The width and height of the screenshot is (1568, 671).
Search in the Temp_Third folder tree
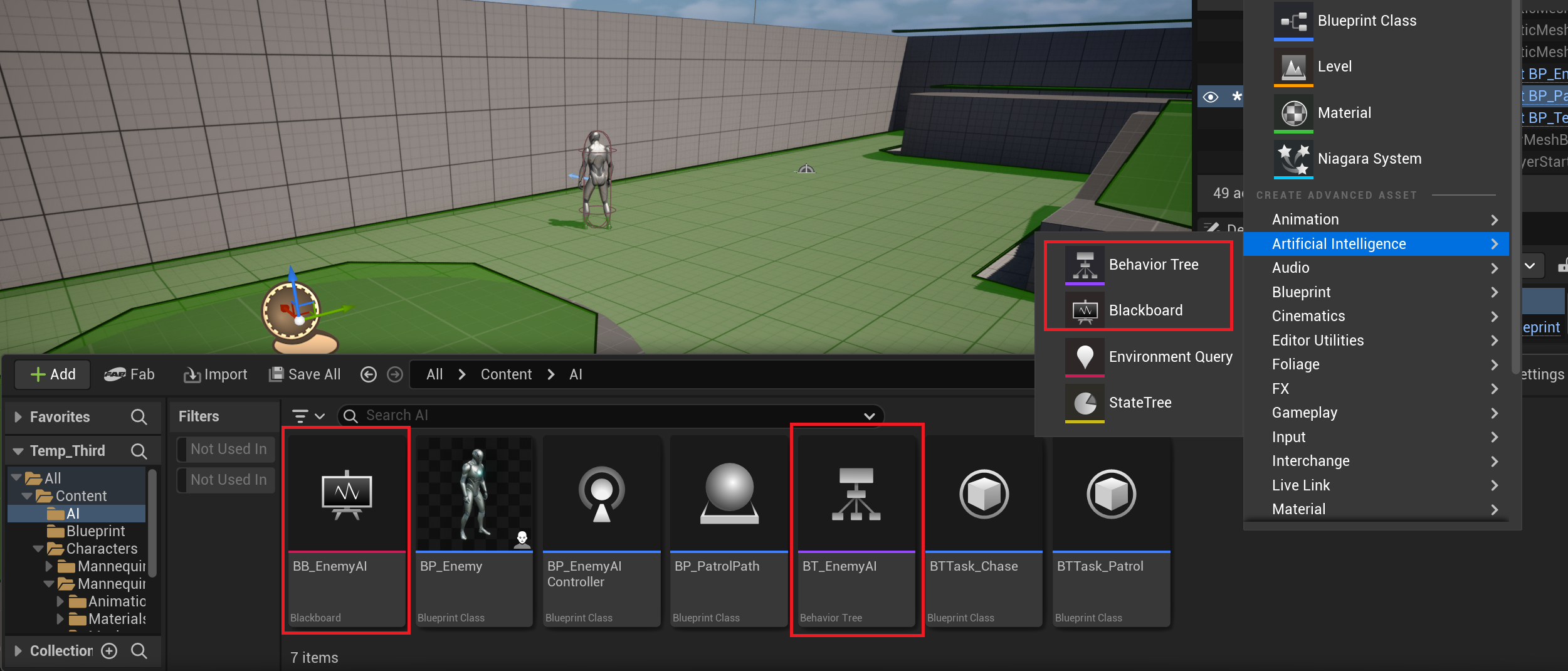139,451
